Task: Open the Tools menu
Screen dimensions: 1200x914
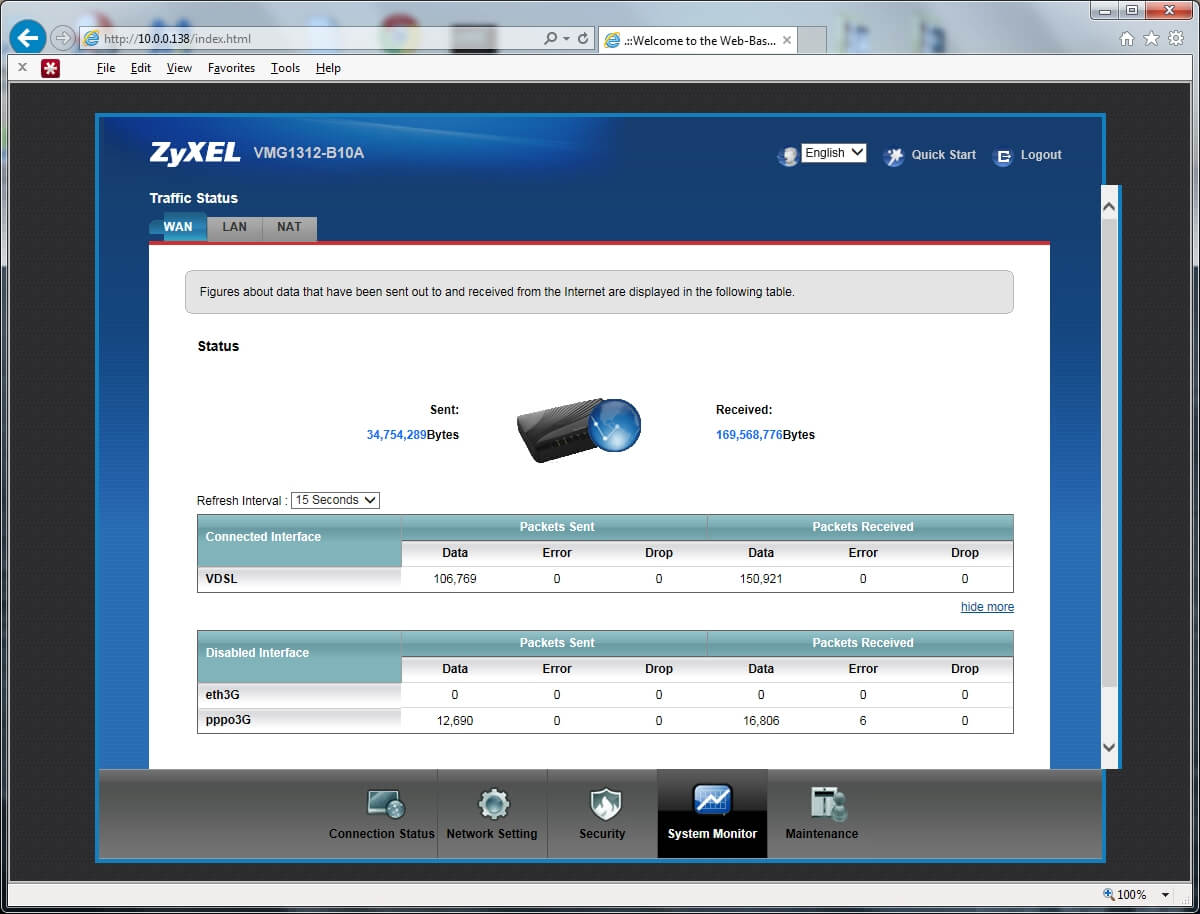Action: coord(285,68)
